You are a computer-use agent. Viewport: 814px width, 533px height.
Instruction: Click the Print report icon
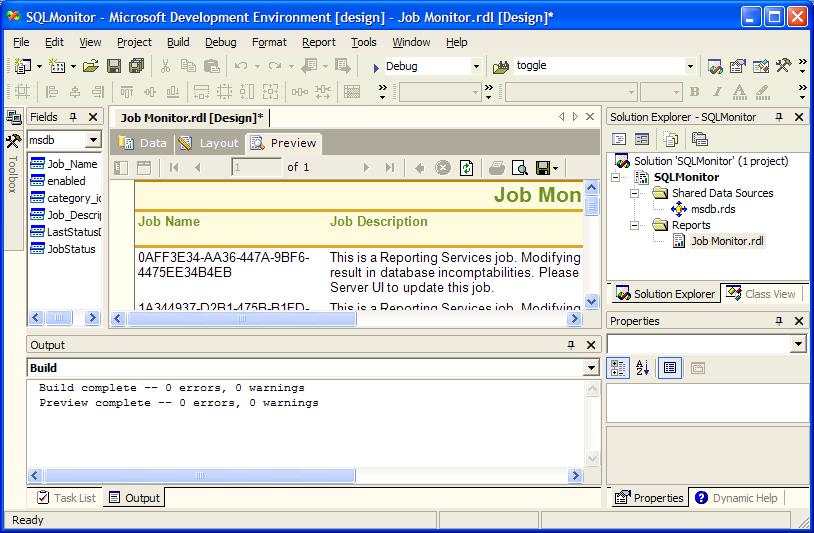(497, 168)
